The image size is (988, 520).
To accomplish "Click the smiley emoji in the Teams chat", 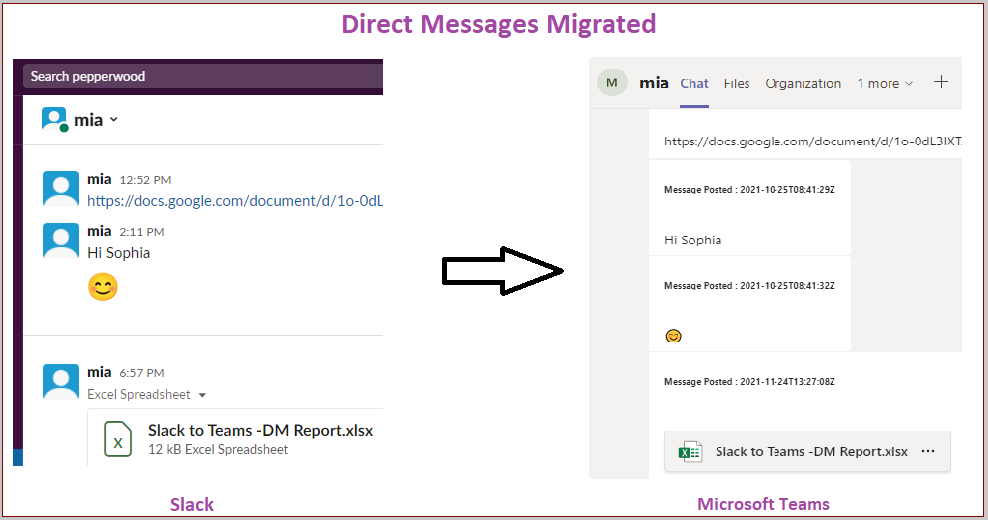I will (674, 336).
